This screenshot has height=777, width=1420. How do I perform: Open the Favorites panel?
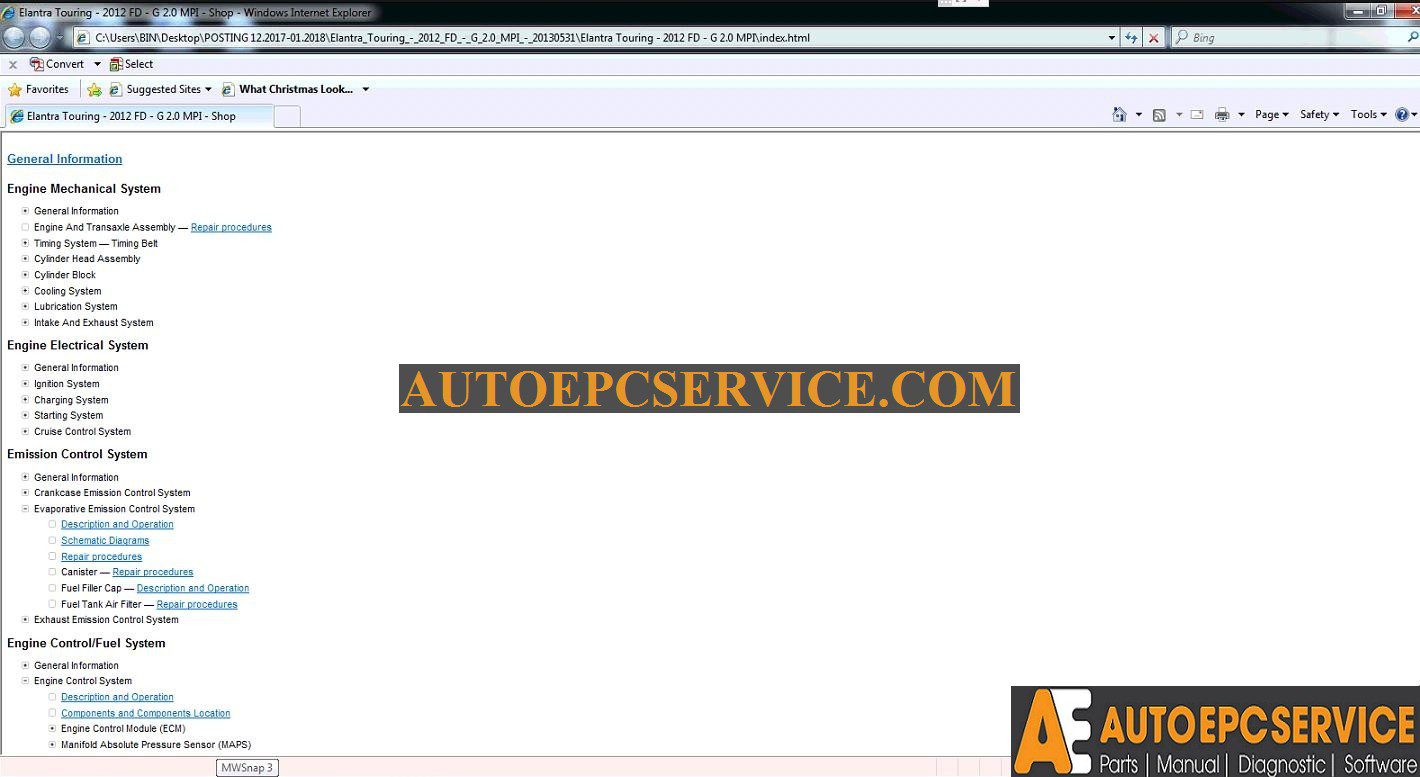(38, 90)
